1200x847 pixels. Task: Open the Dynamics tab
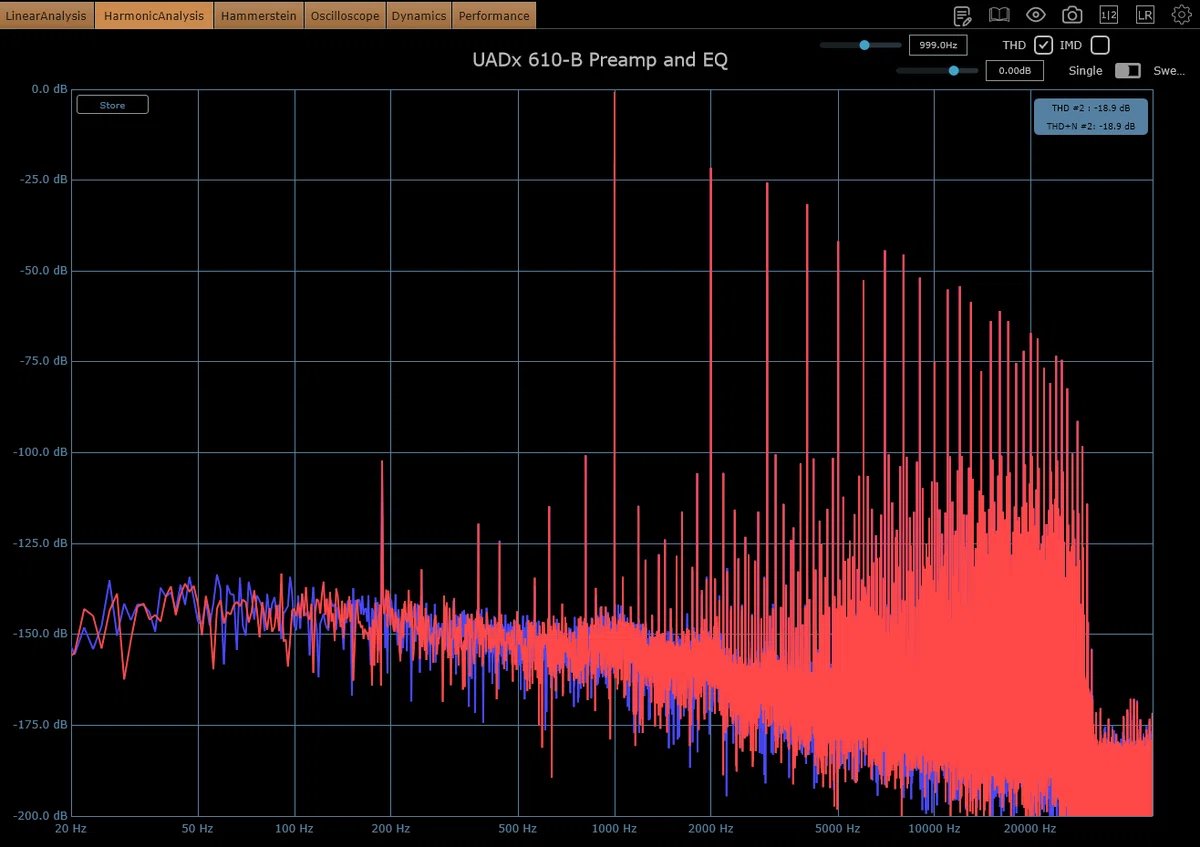(419, 15)
